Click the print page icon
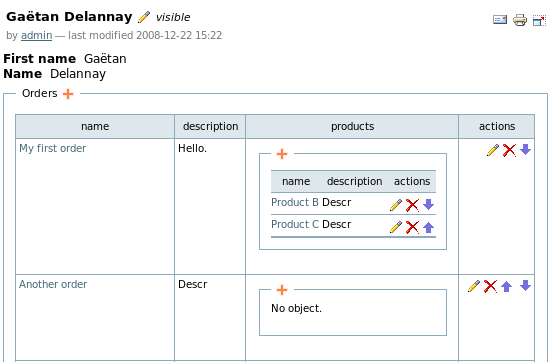 520,20
